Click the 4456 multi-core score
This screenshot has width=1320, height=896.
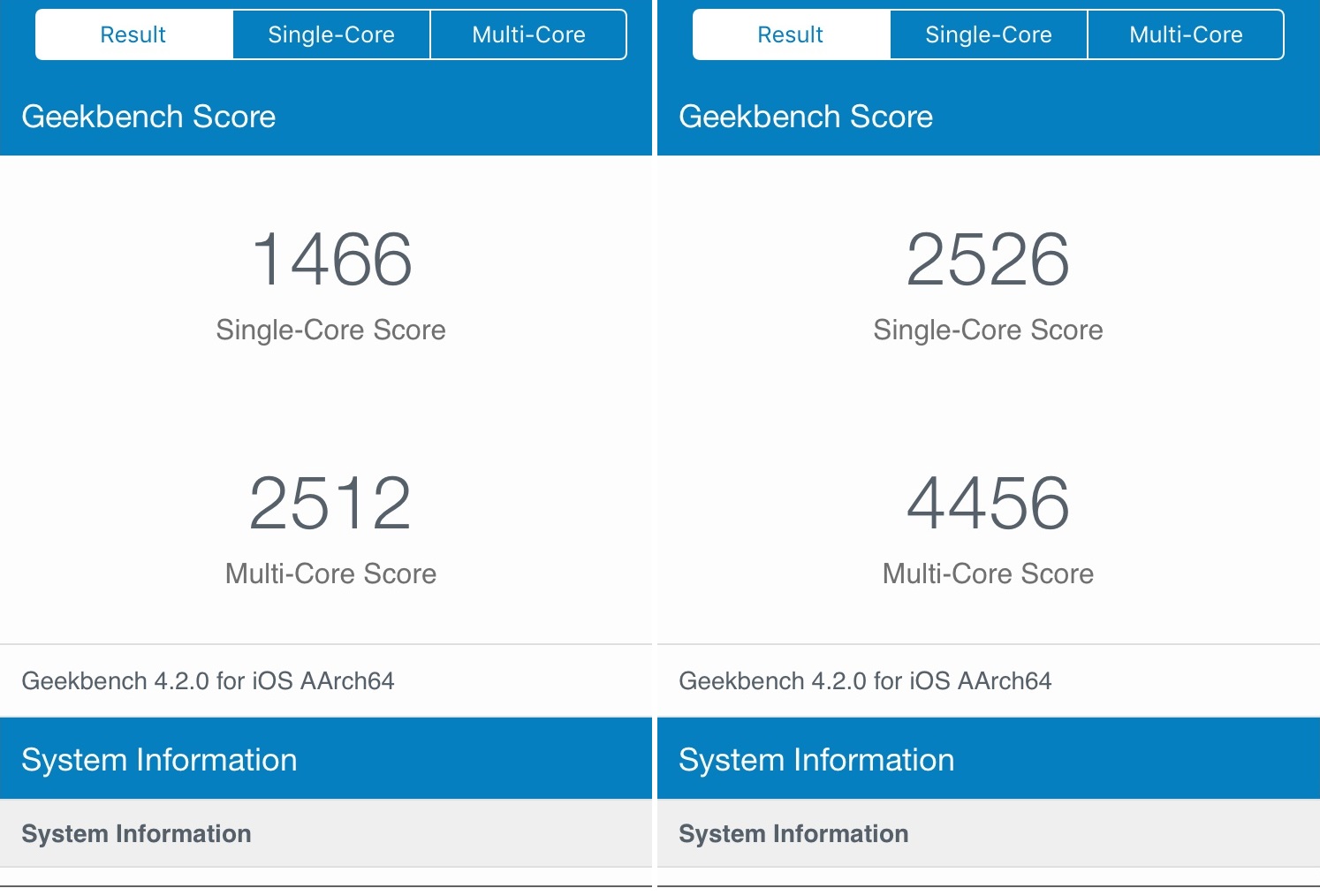click(988, 503)
